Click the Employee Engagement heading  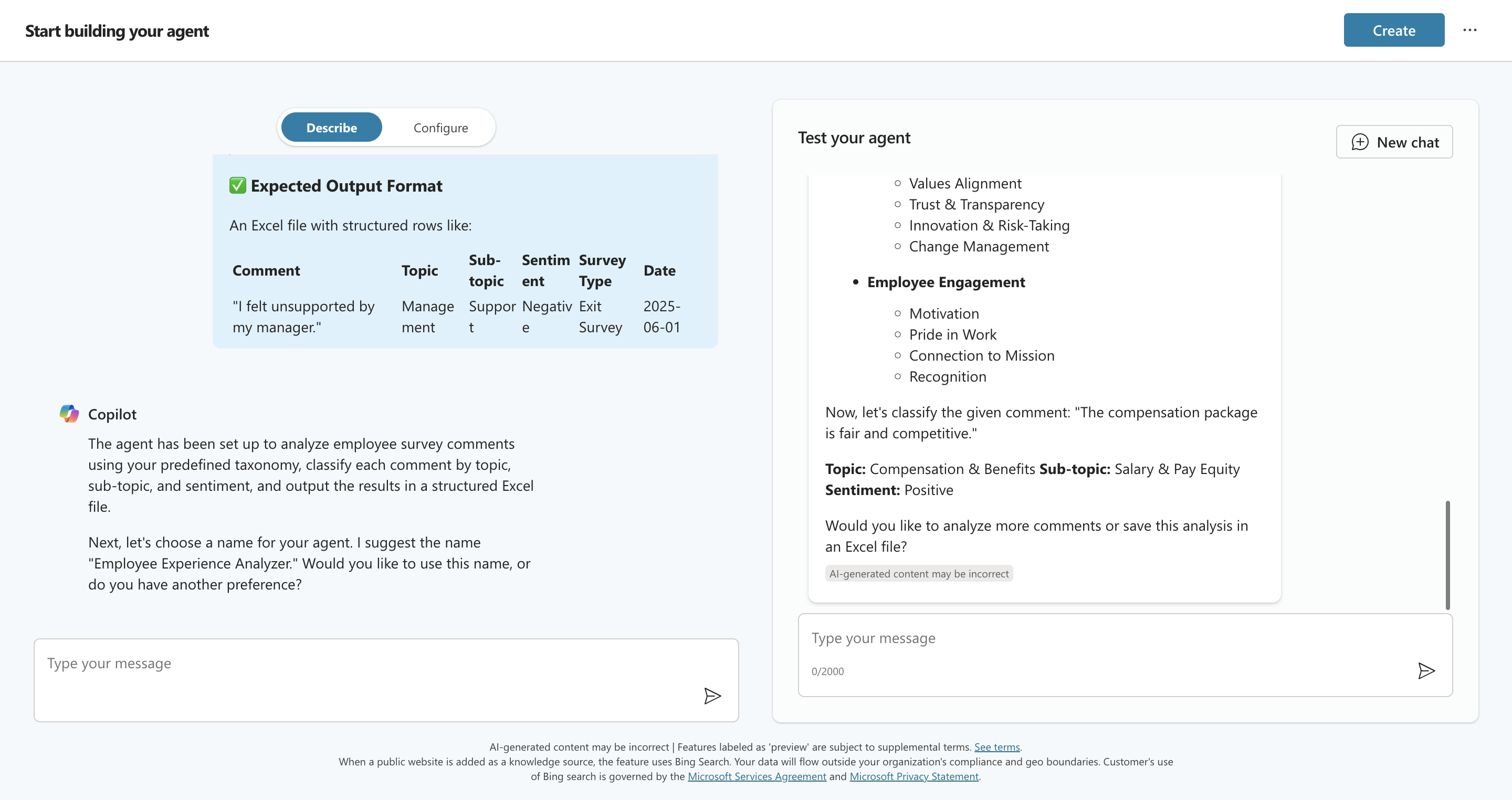(946, 282)
